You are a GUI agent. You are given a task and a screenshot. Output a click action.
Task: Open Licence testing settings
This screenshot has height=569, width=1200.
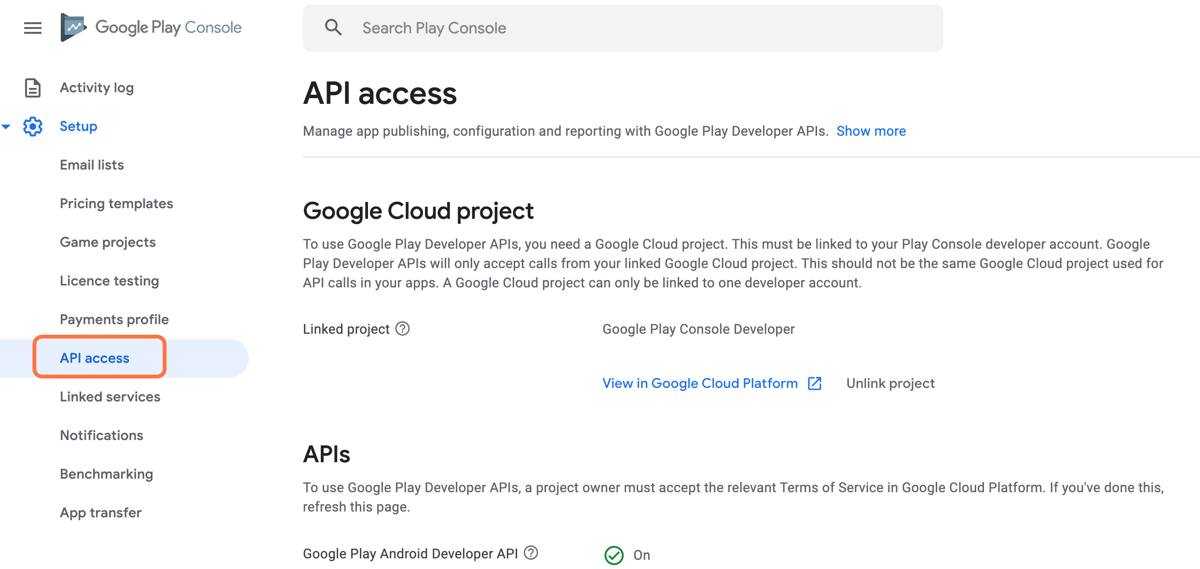click(x=109, y=281)
